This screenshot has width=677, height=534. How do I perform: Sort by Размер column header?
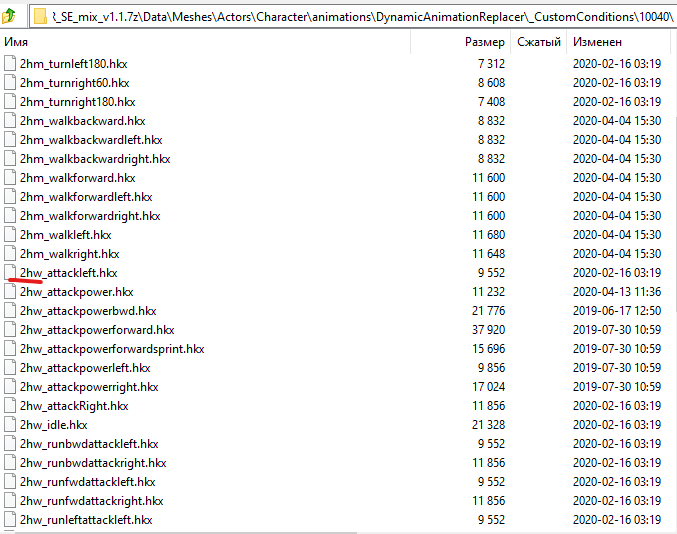(484, 42)
